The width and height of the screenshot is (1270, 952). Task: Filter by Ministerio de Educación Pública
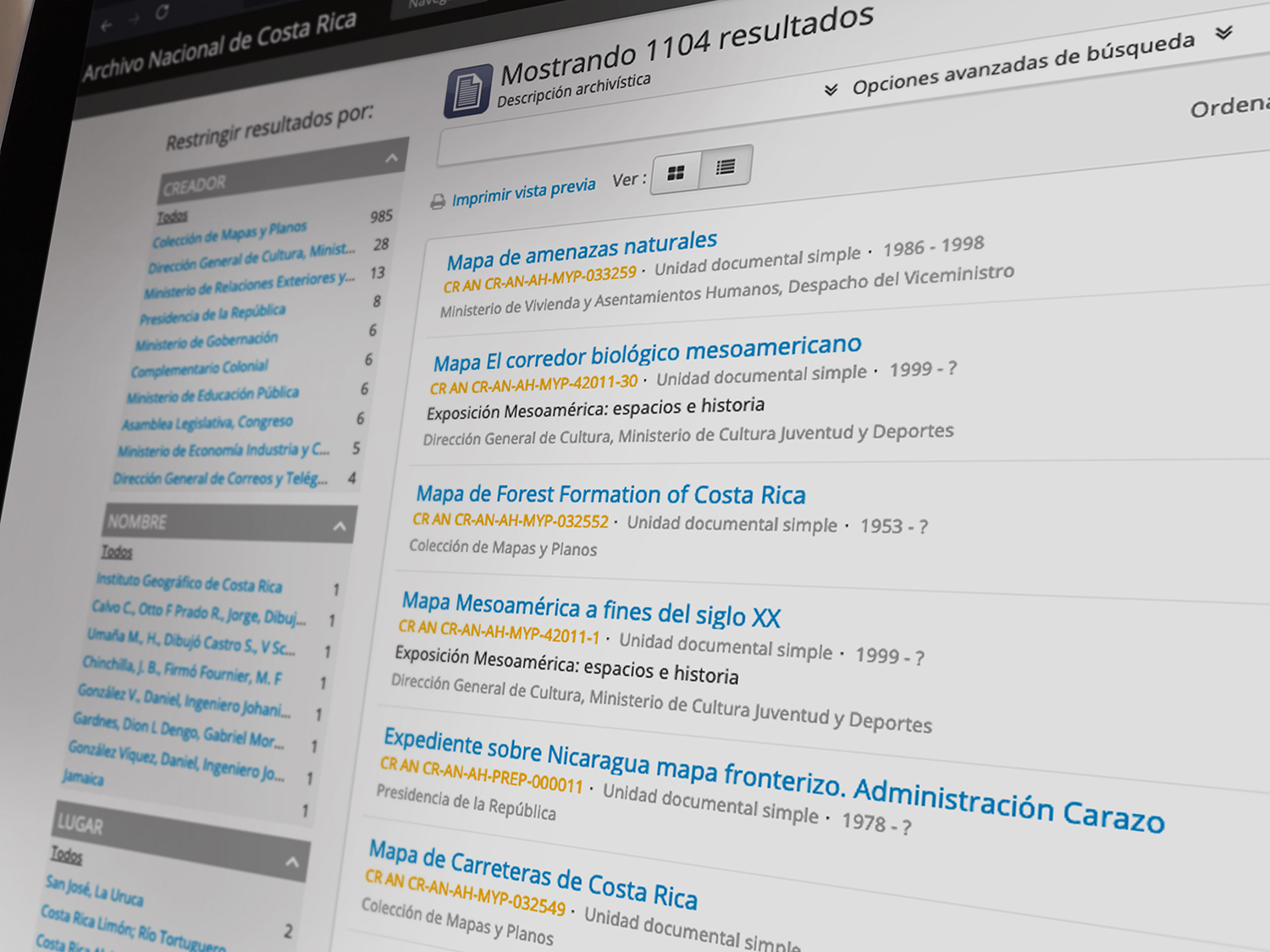213,395
